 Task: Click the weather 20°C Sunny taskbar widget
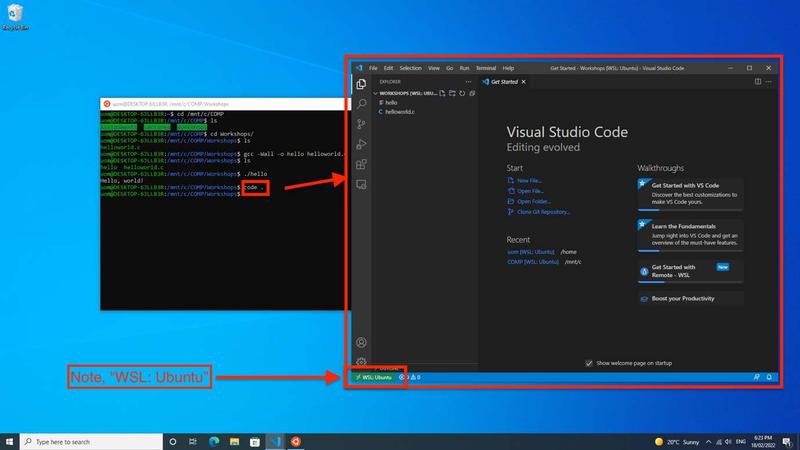[677, 442]
